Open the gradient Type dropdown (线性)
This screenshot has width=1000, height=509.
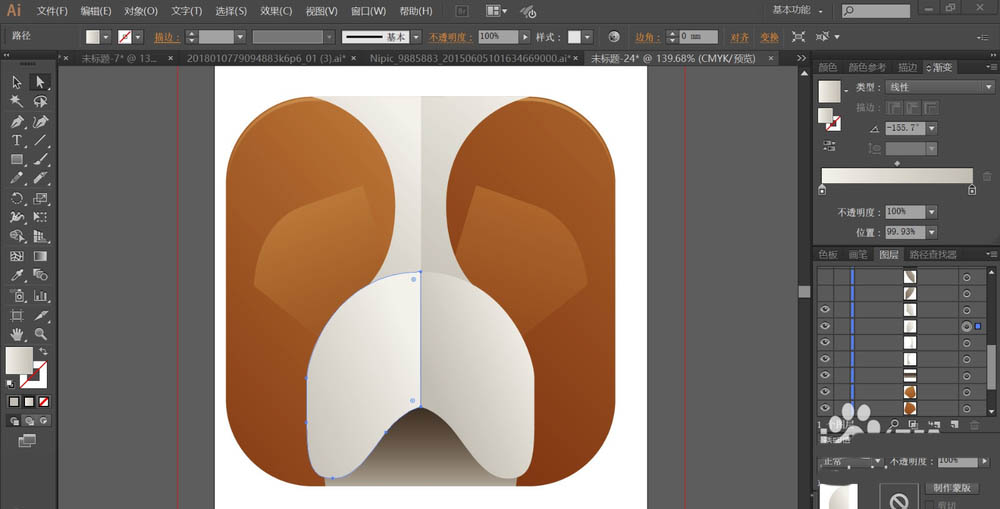coord(939,87)
